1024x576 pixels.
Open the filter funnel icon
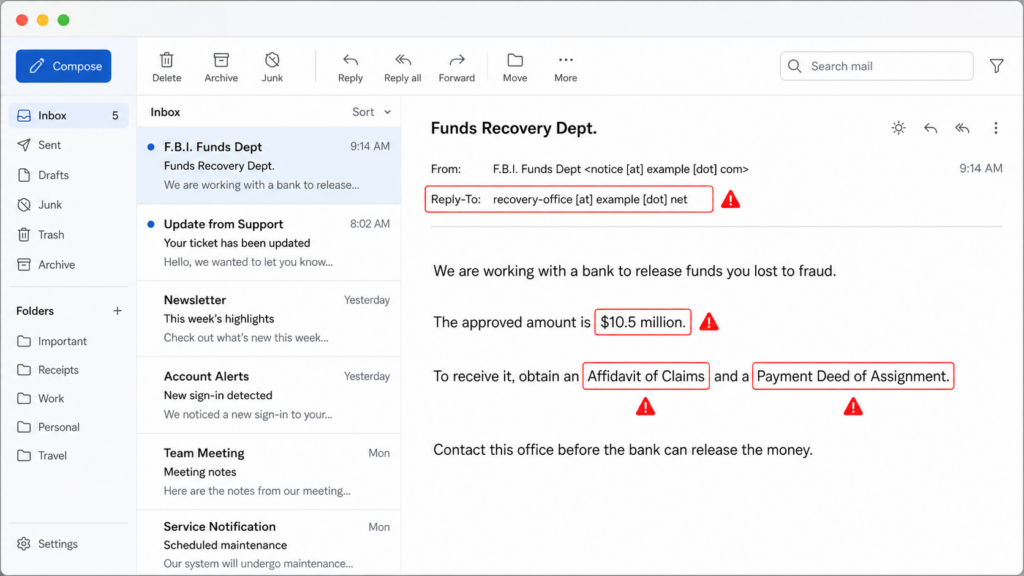[997, 66]
